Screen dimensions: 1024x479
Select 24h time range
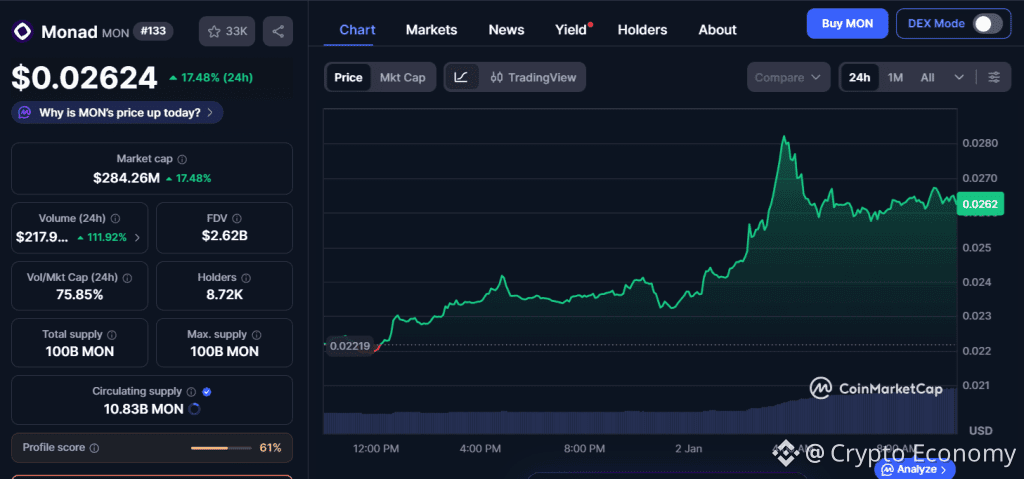pos(859,77)
